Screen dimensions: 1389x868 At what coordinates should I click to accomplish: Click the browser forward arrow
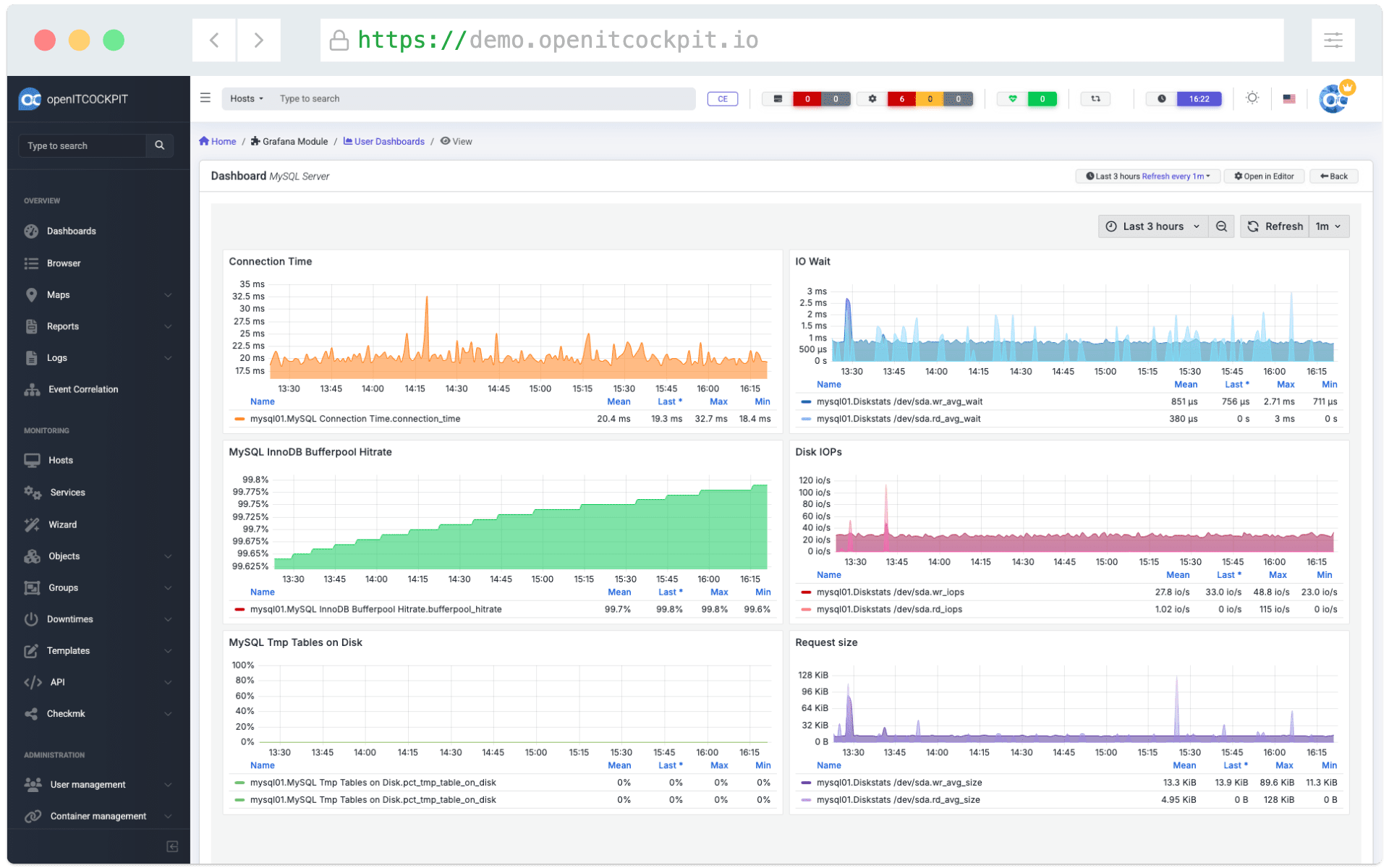(x=258, y=40)
